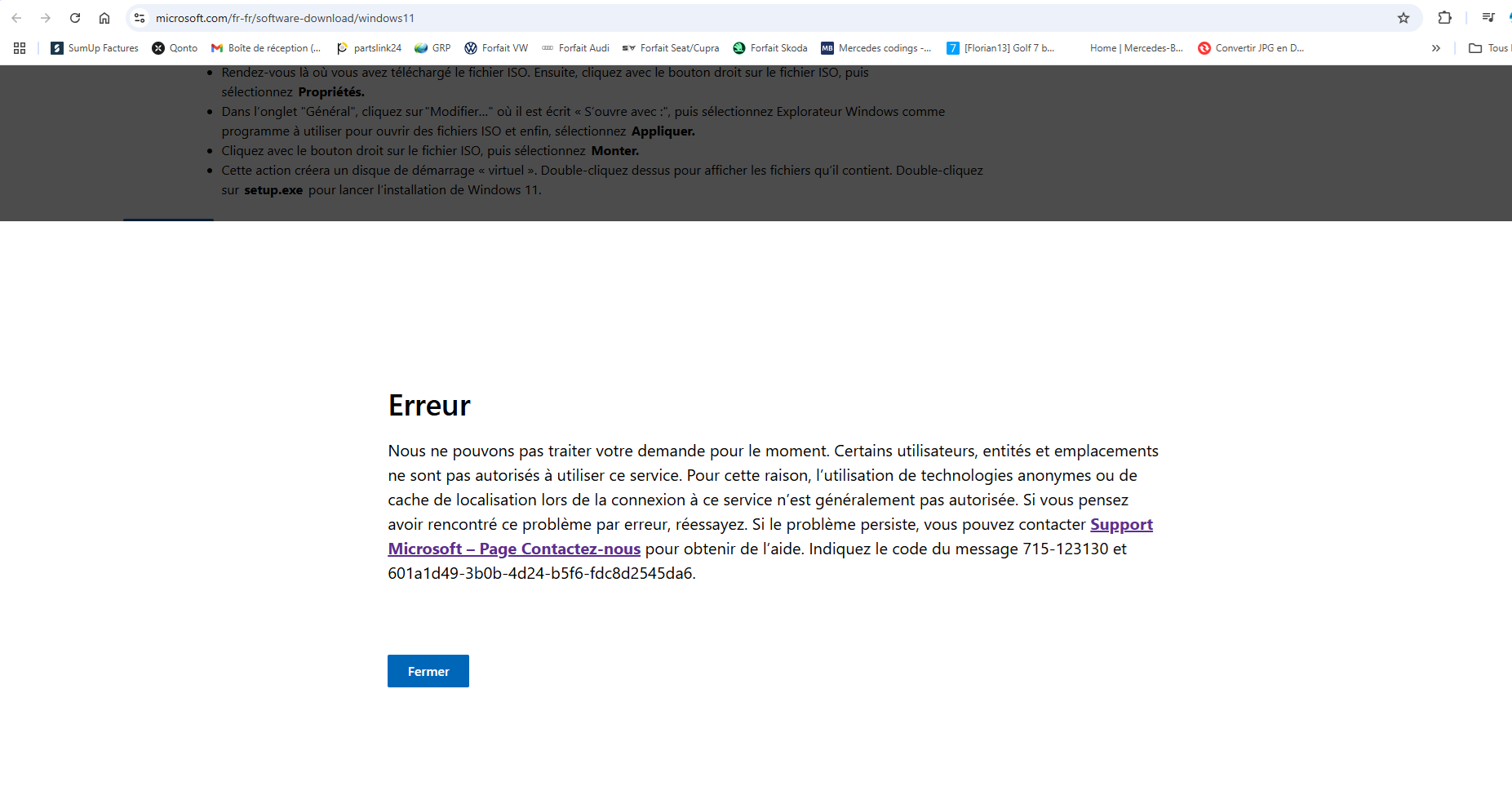Open the Extensions puzzle icon
The width and height of the screenshot is (1512, 809).
[1445, 18]
